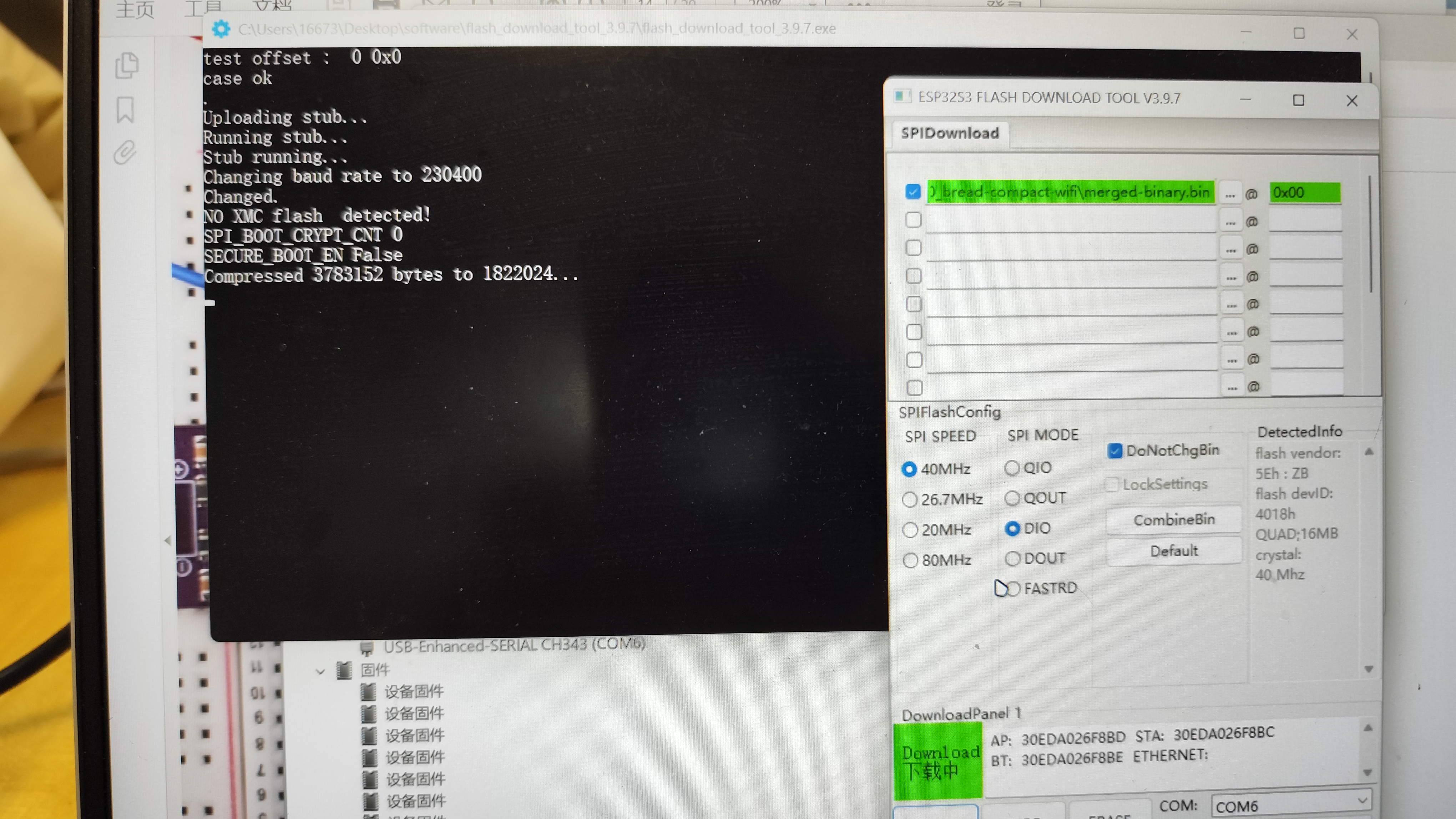Switch to the SPIDownload tab
This screenshot has width=1456, height=819.
point(950,133)
